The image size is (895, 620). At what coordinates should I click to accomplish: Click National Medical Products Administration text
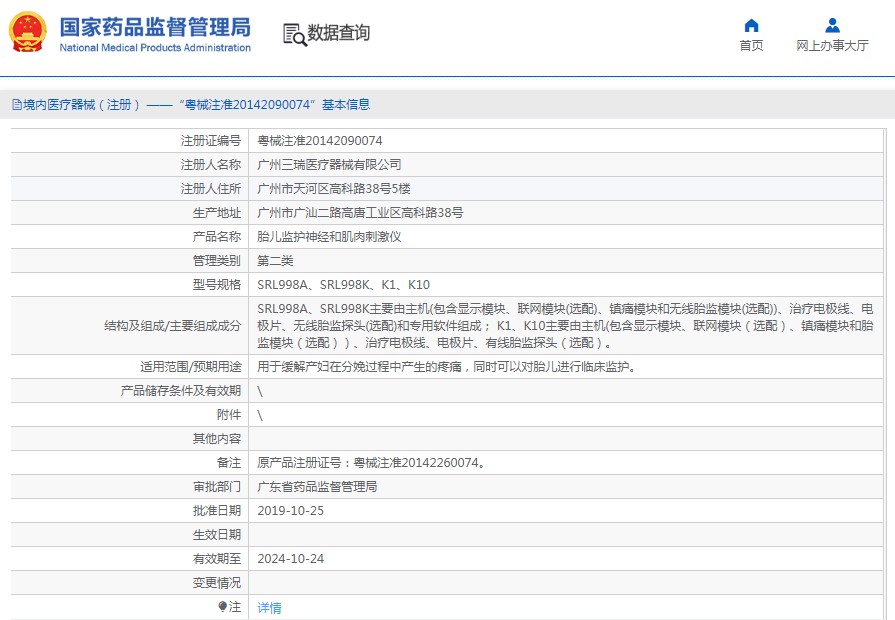155,48
